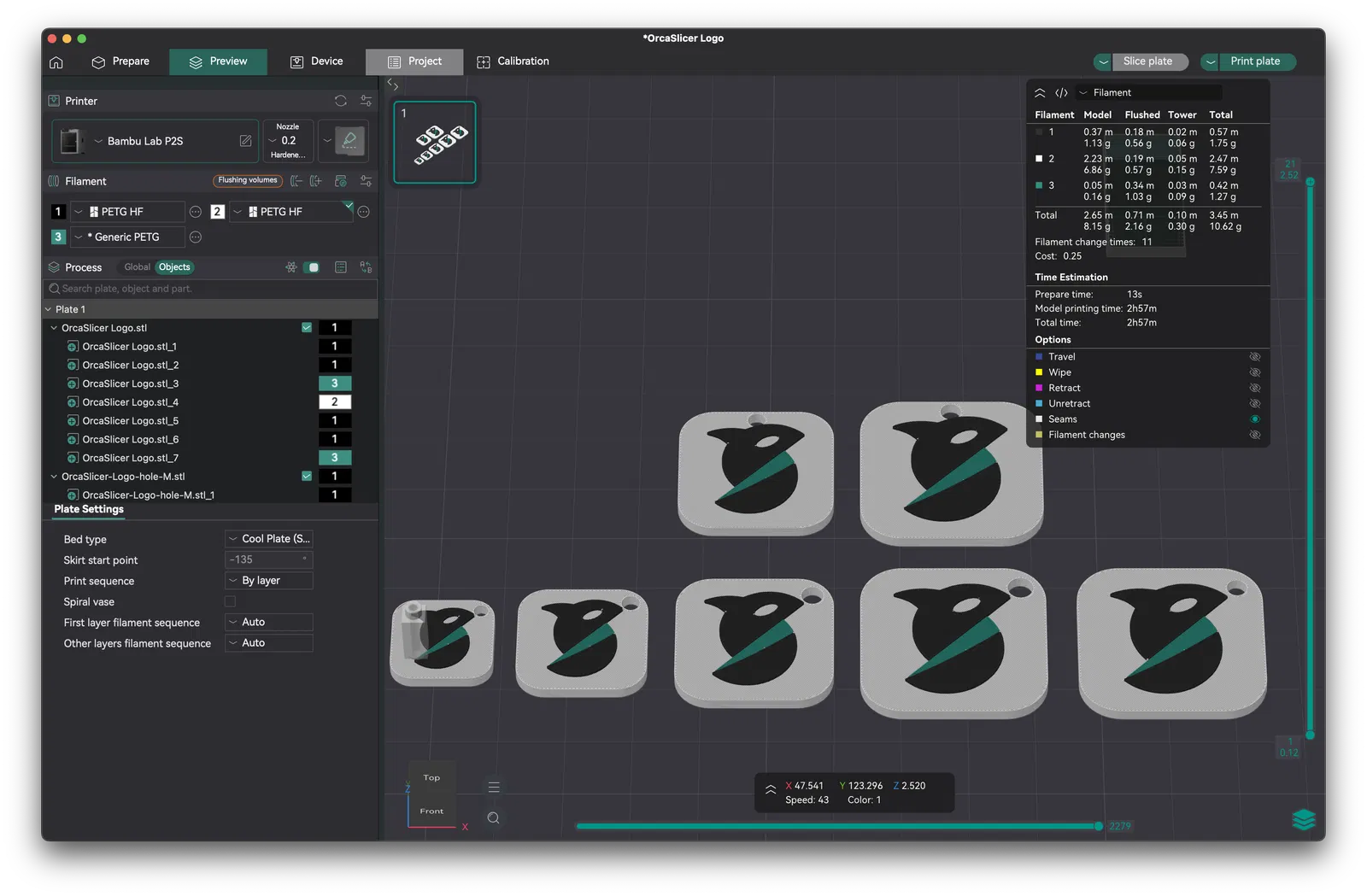Open the canvas hamburger menu icon
1367x896 pixels.
pyautogui.click(x=494, y=787)
